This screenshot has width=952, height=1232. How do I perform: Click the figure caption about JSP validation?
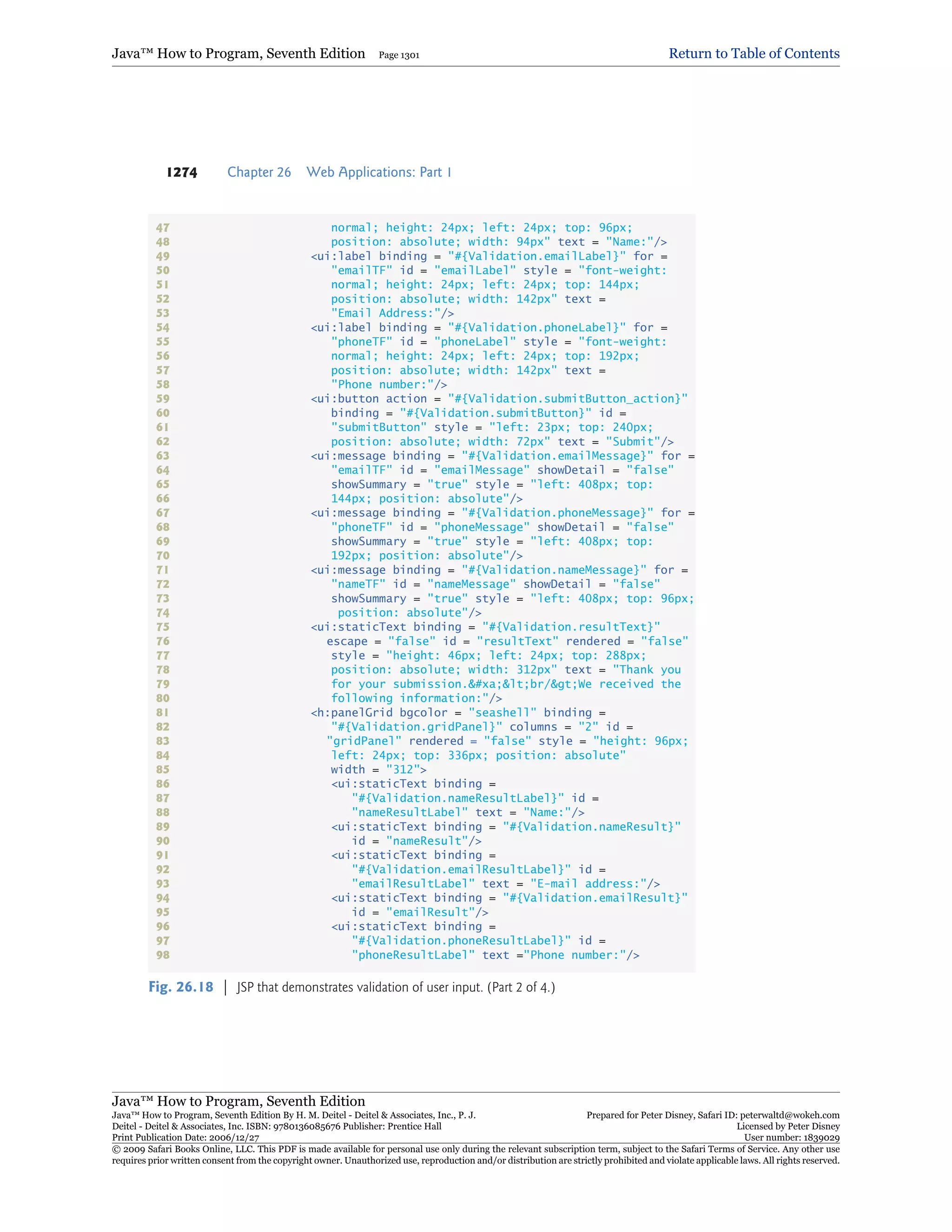(x=396, y=987)
